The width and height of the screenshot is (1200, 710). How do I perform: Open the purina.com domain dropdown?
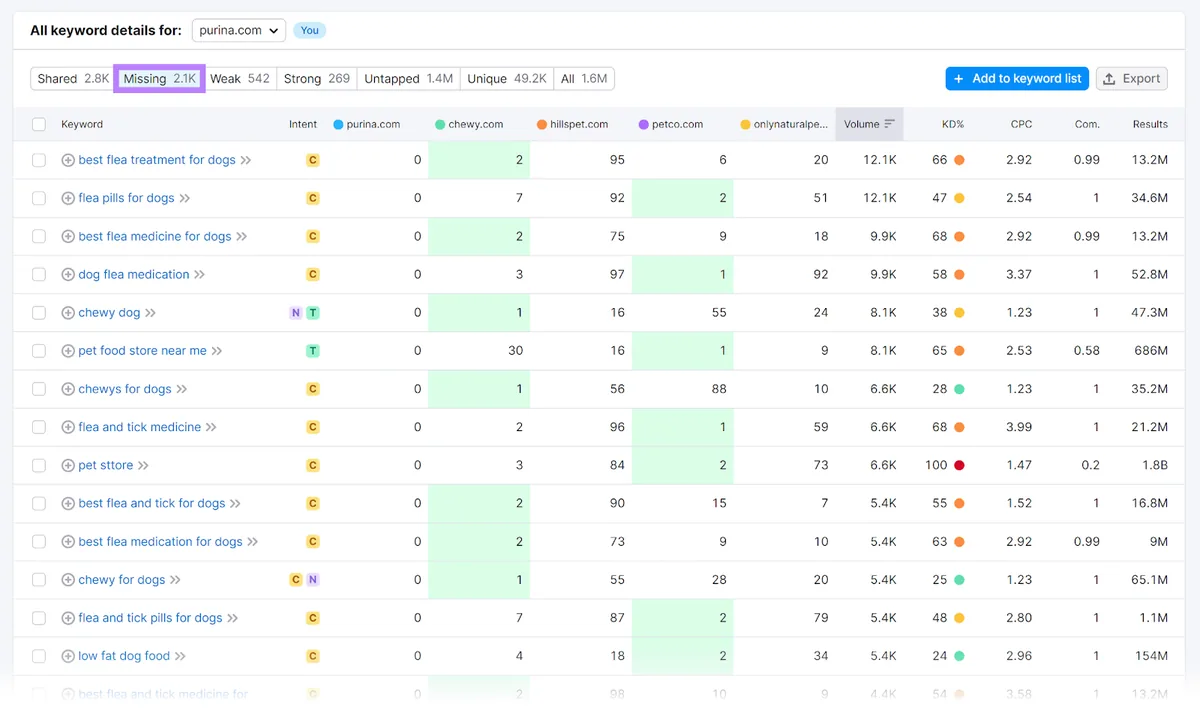coord(239,30)
